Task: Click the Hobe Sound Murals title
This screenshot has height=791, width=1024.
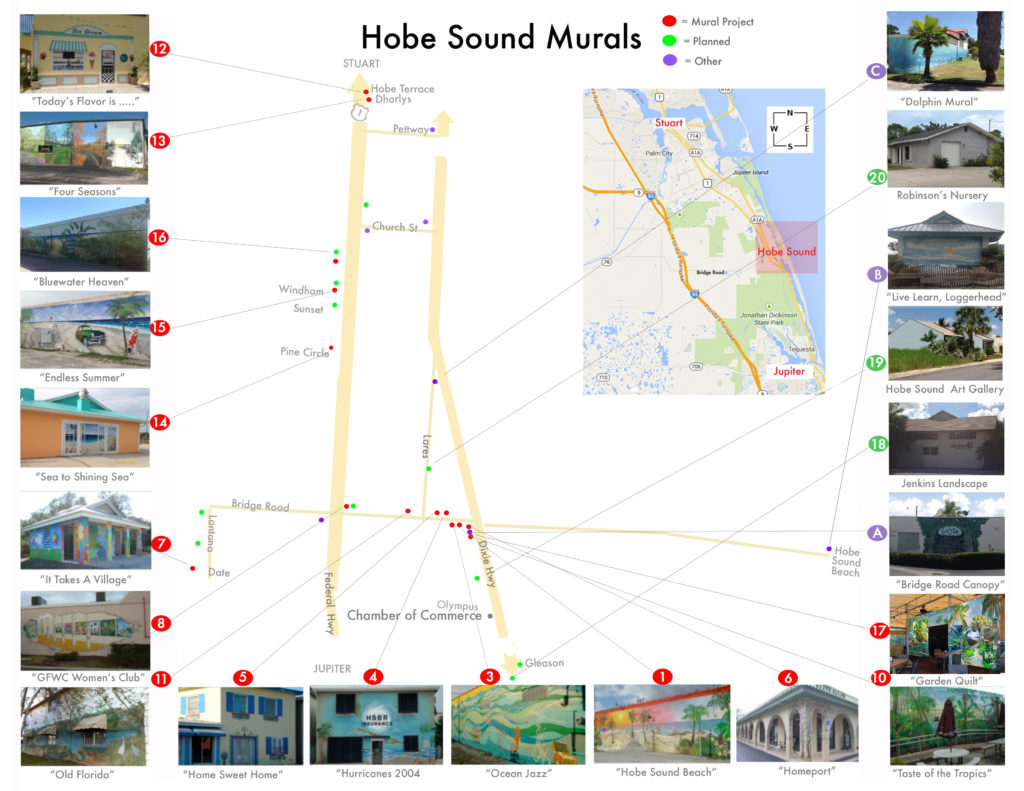Action: pyautogui.click(x=501, y=38)
